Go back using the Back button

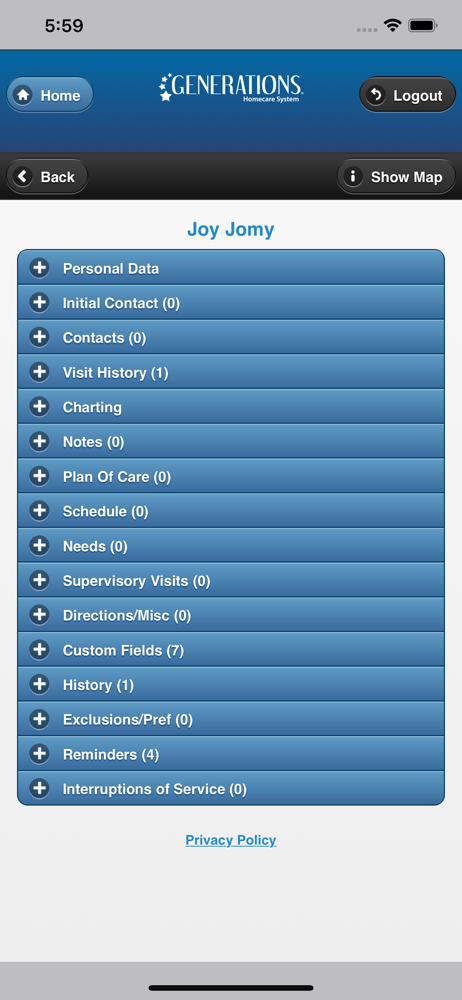pyautogui.click(x=47, y=177)
